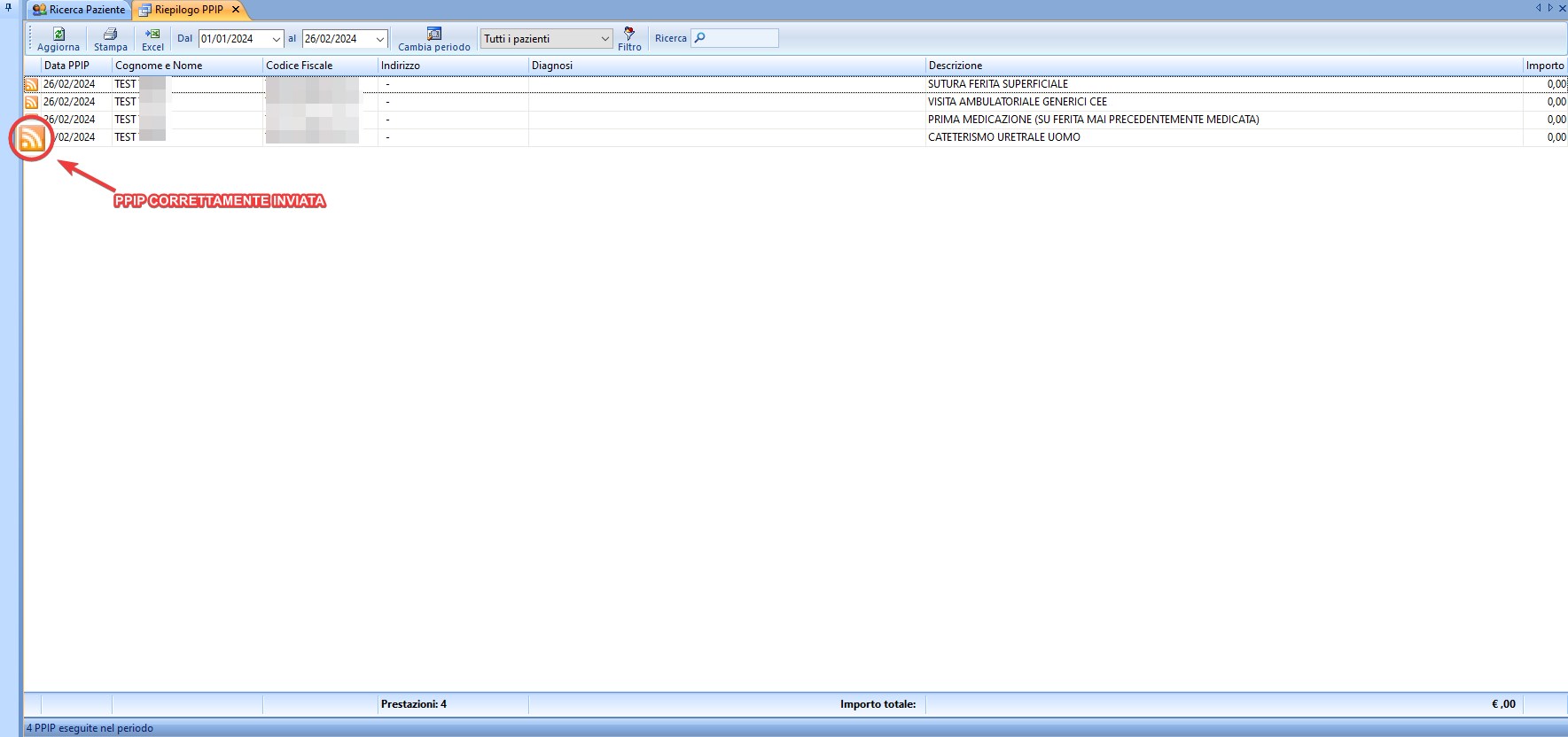Click the Aggiorna refresh icon
Screen dimensions: 1568x737
(x=59, y=34)
